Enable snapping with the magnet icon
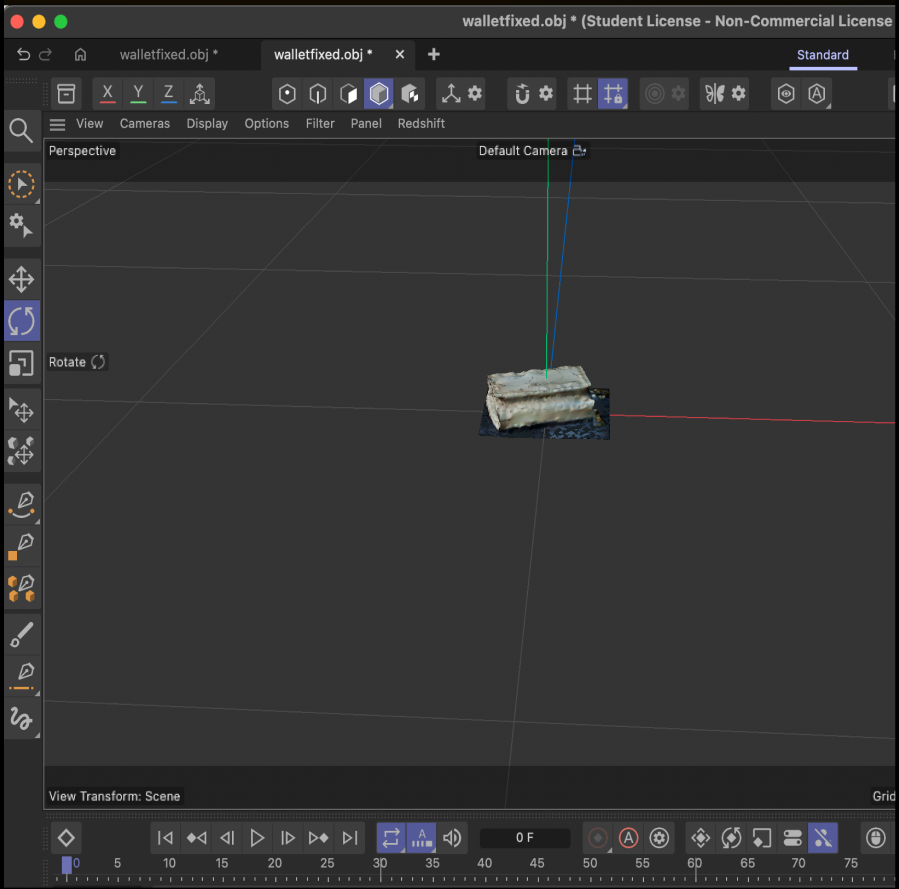 pyautogui.click(x=521, y=94)
